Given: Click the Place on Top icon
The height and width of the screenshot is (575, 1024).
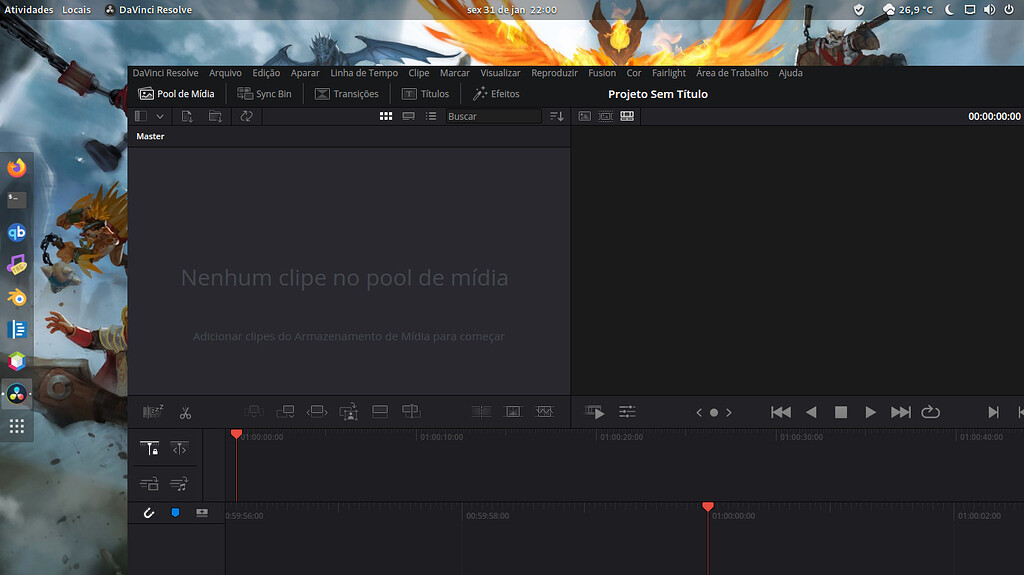Looking at the screenshot, I should point(379,412).
